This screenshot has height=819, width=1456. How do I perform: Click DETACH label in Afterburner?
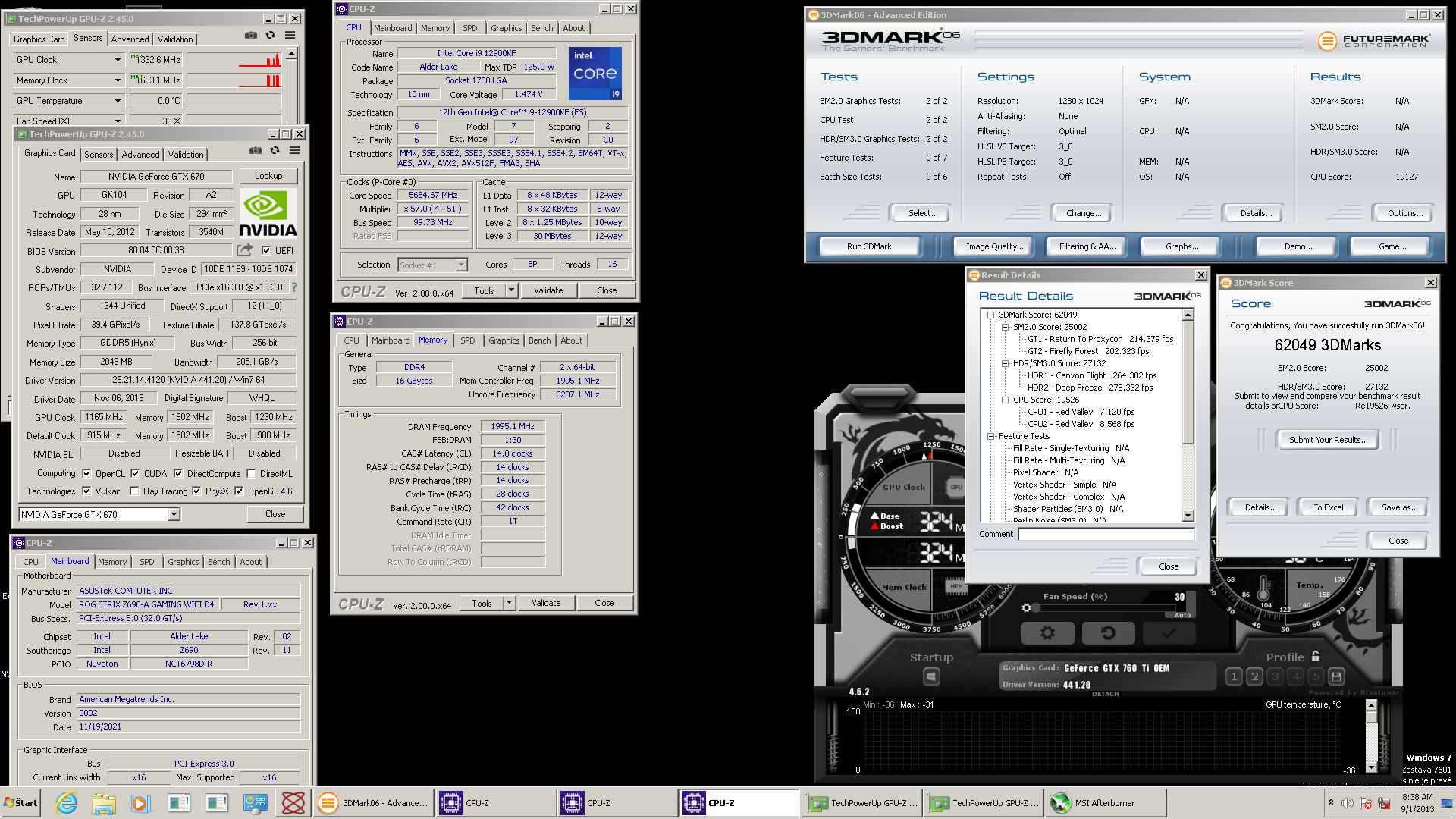[x=1105, y=694]
